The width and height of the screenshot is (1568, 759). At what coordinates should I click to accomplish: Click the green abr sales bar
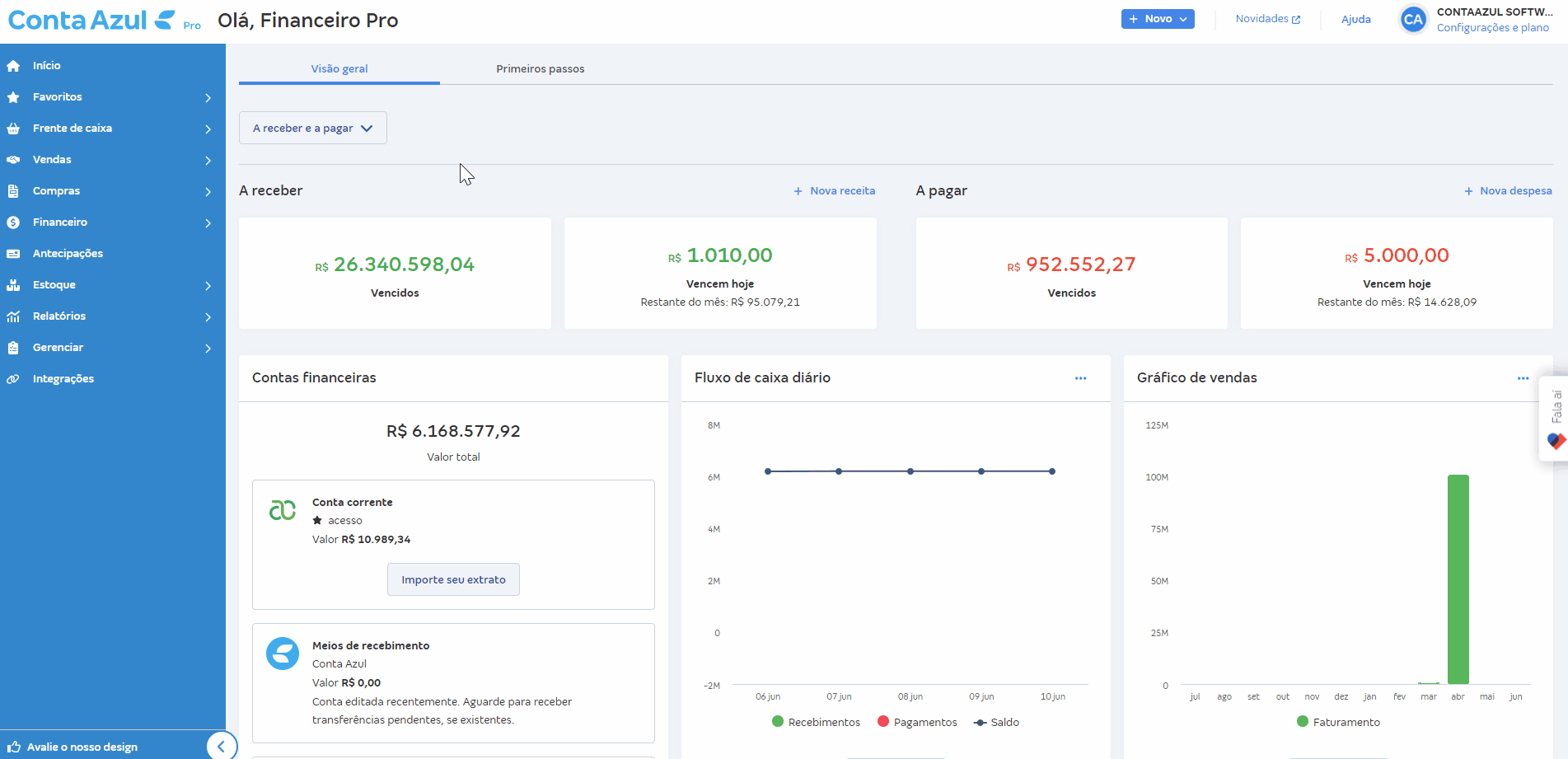(1458, 579)
